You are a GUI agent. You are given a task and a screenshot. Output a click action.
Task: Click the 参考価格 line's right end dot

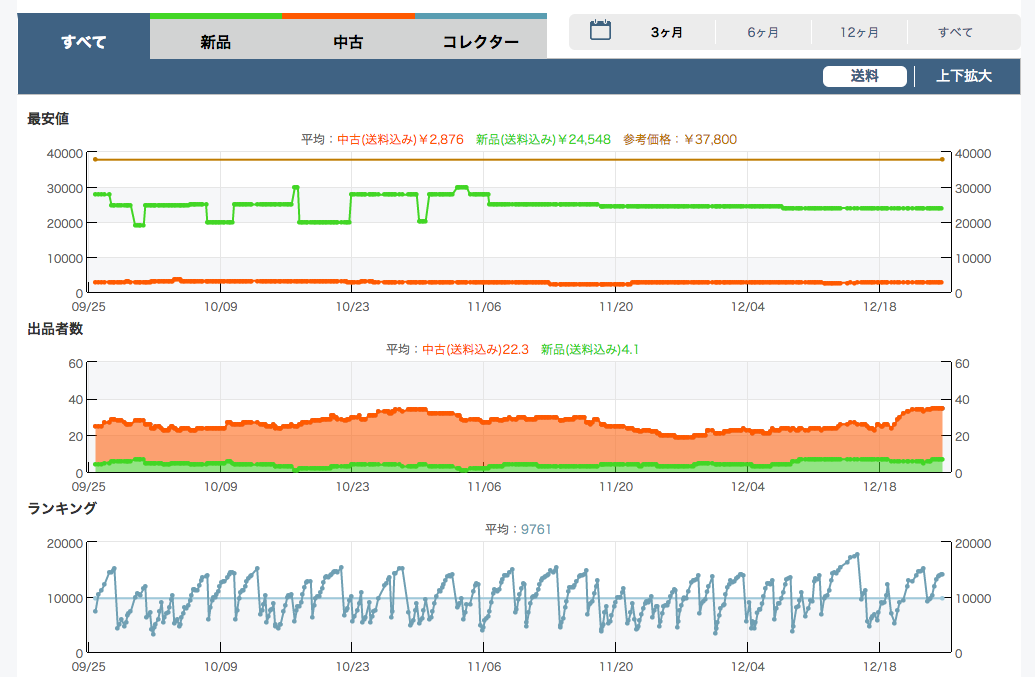click(941, 159)
